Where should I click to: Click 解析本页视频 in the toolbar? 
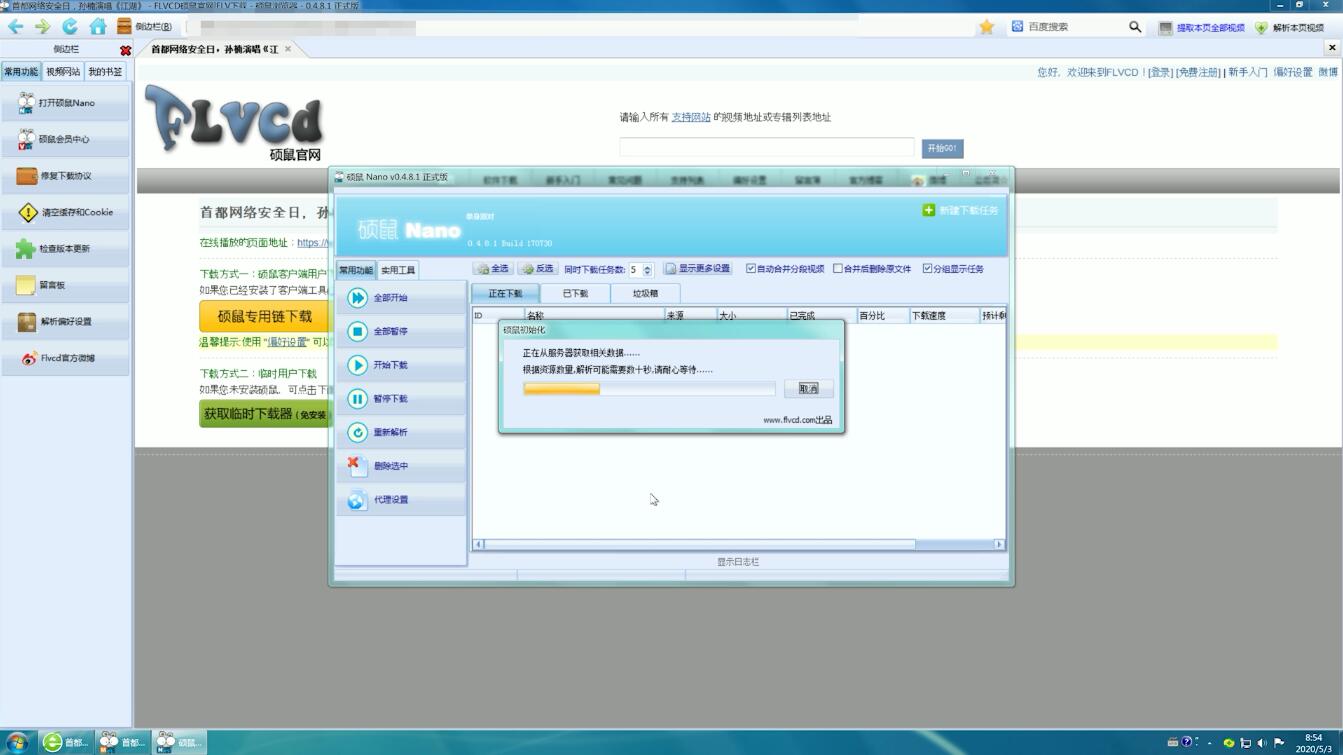[1289, 28]
